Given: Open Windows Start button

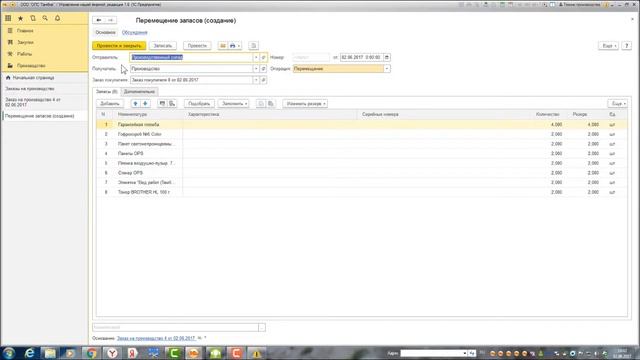Looking at the screenshot, I should pyautogui.click(x=9, y=353).
